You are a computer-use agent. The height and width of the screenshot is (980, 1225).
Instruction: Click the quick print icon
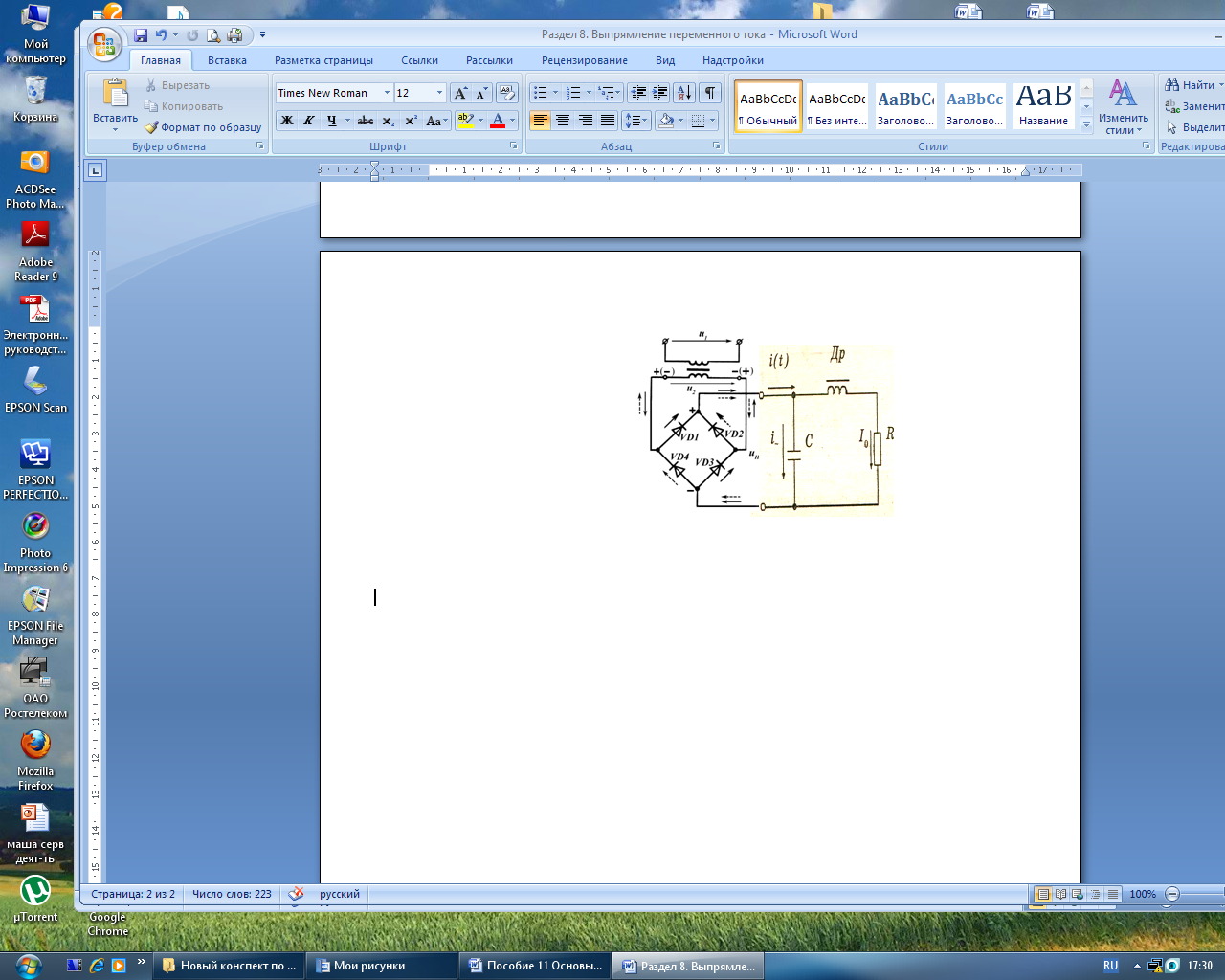[x=234, y=35]
